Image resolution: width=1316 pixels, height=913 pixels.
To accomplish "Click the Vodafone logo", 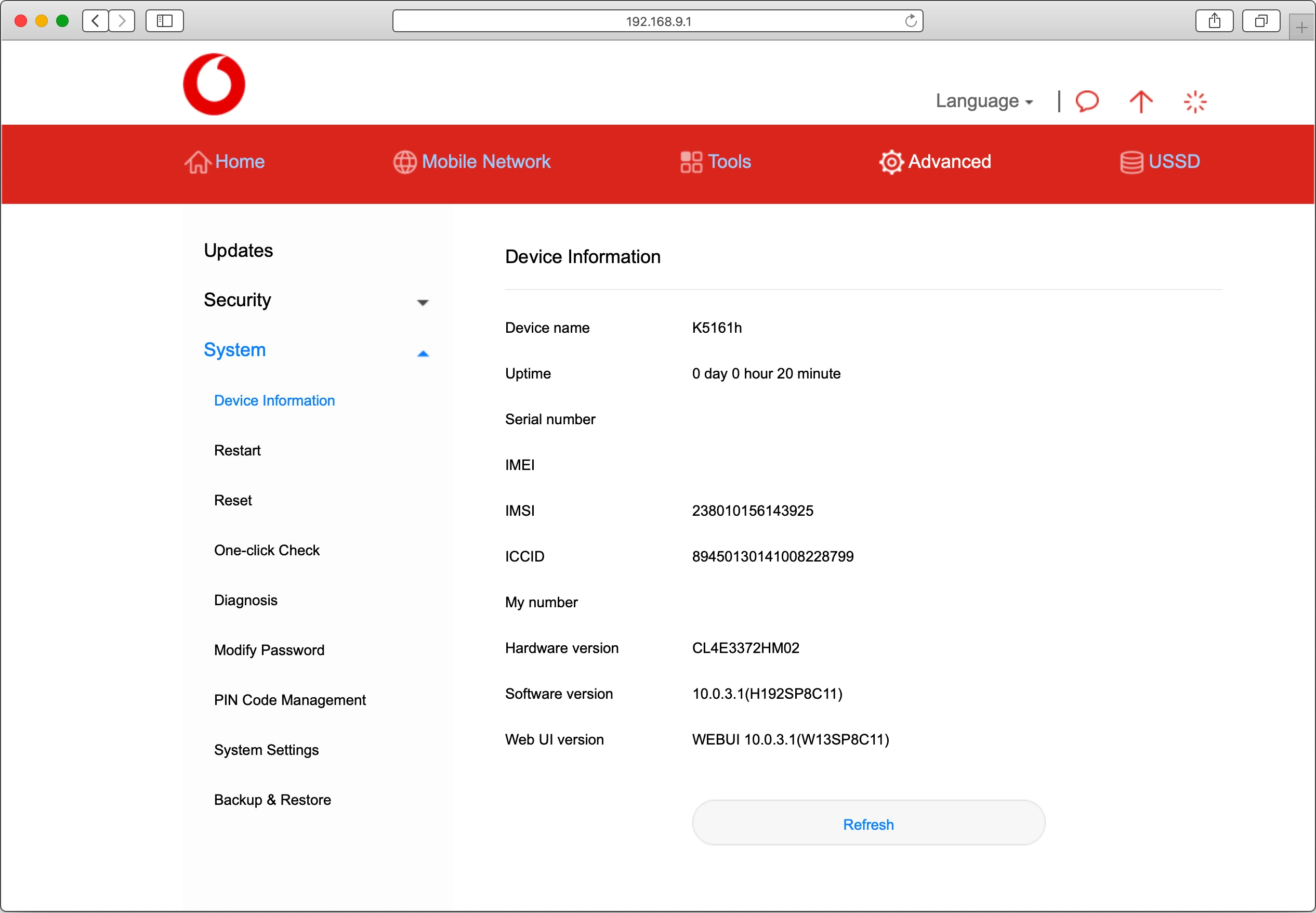I will tap(214, 85).
